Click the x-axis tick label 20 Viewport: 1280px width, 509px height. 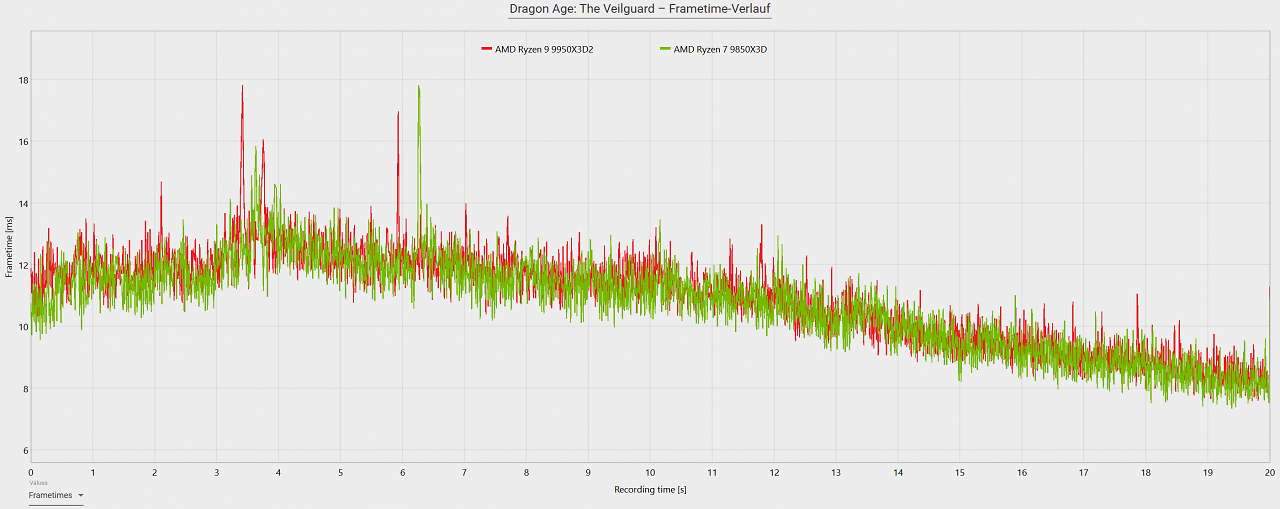1269,472
